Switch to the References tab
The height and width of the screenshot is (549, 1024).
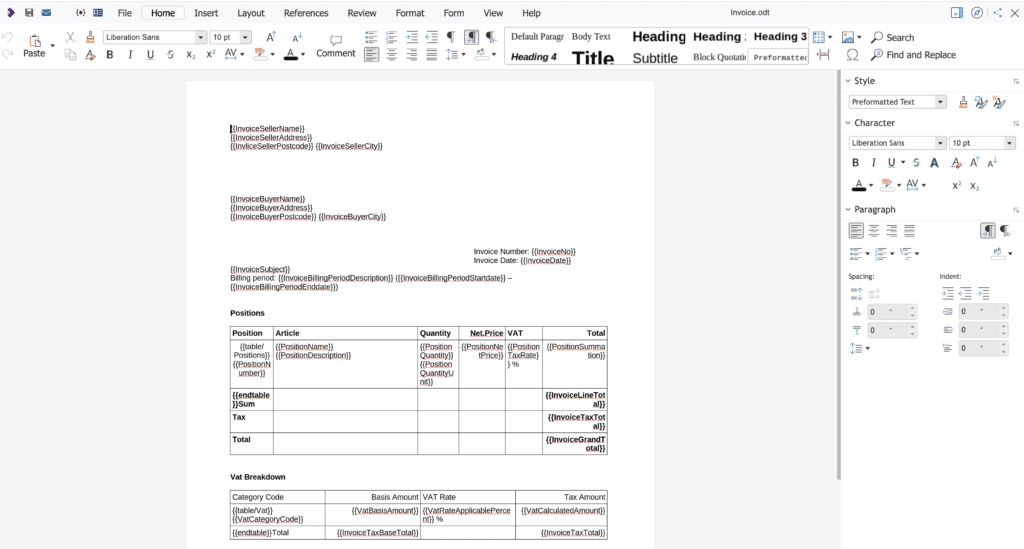click(x=305, y=13)
